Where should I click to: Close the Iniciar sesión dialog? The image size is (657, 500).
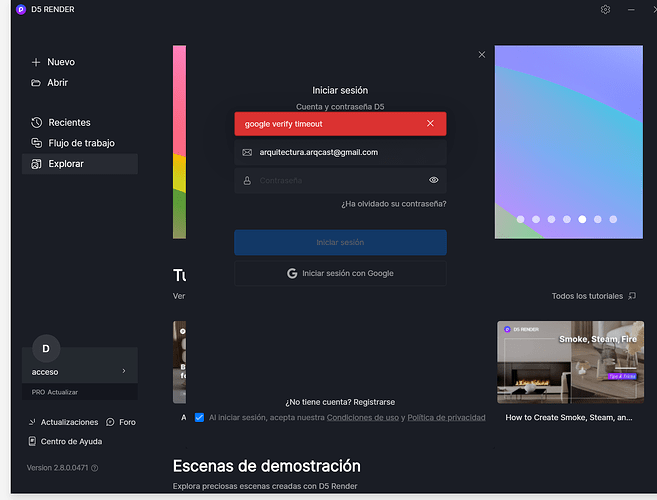(482, 54)
